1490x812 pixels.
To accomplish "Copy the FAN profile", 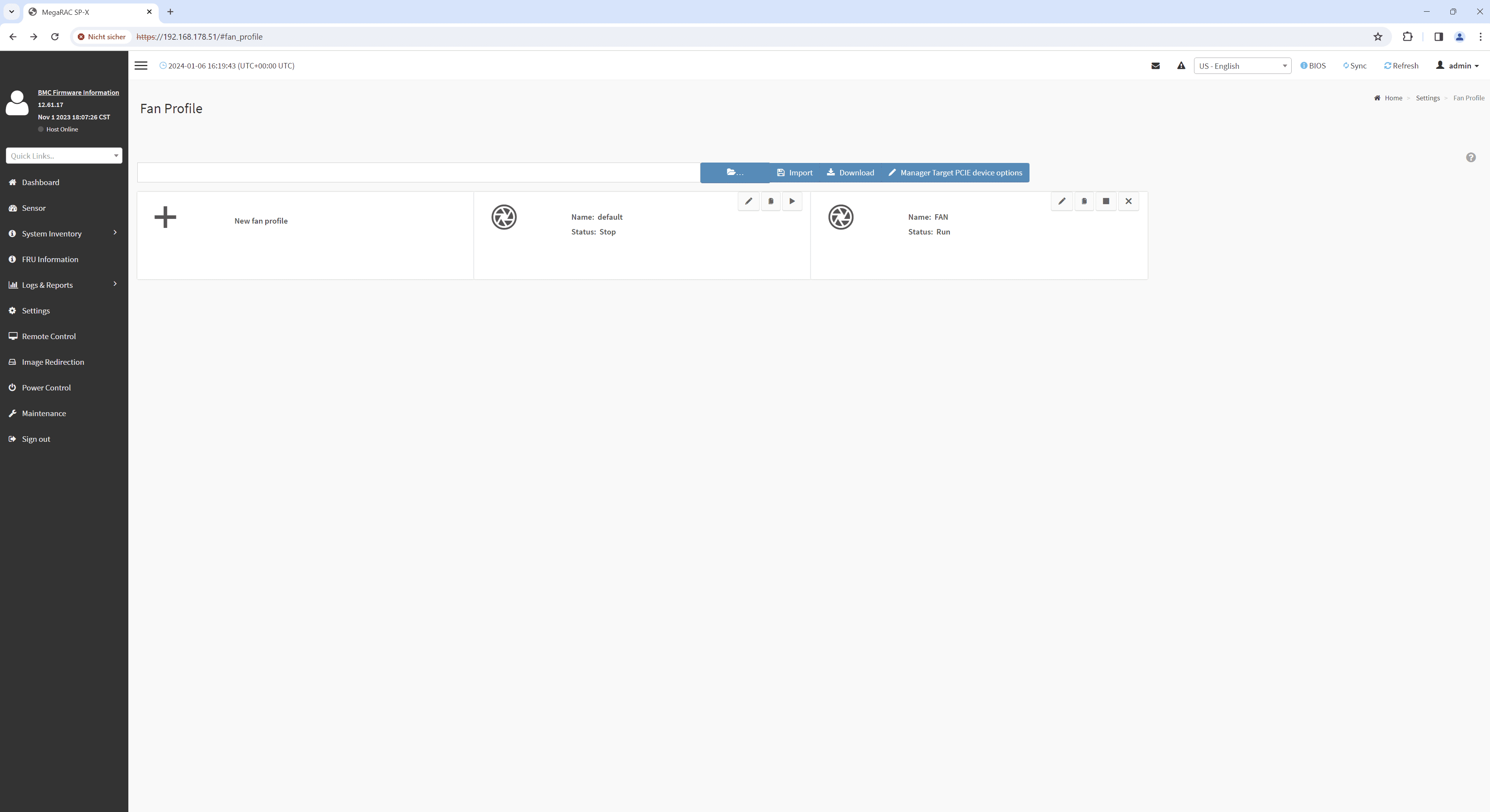I will (x=1084, y=201).
